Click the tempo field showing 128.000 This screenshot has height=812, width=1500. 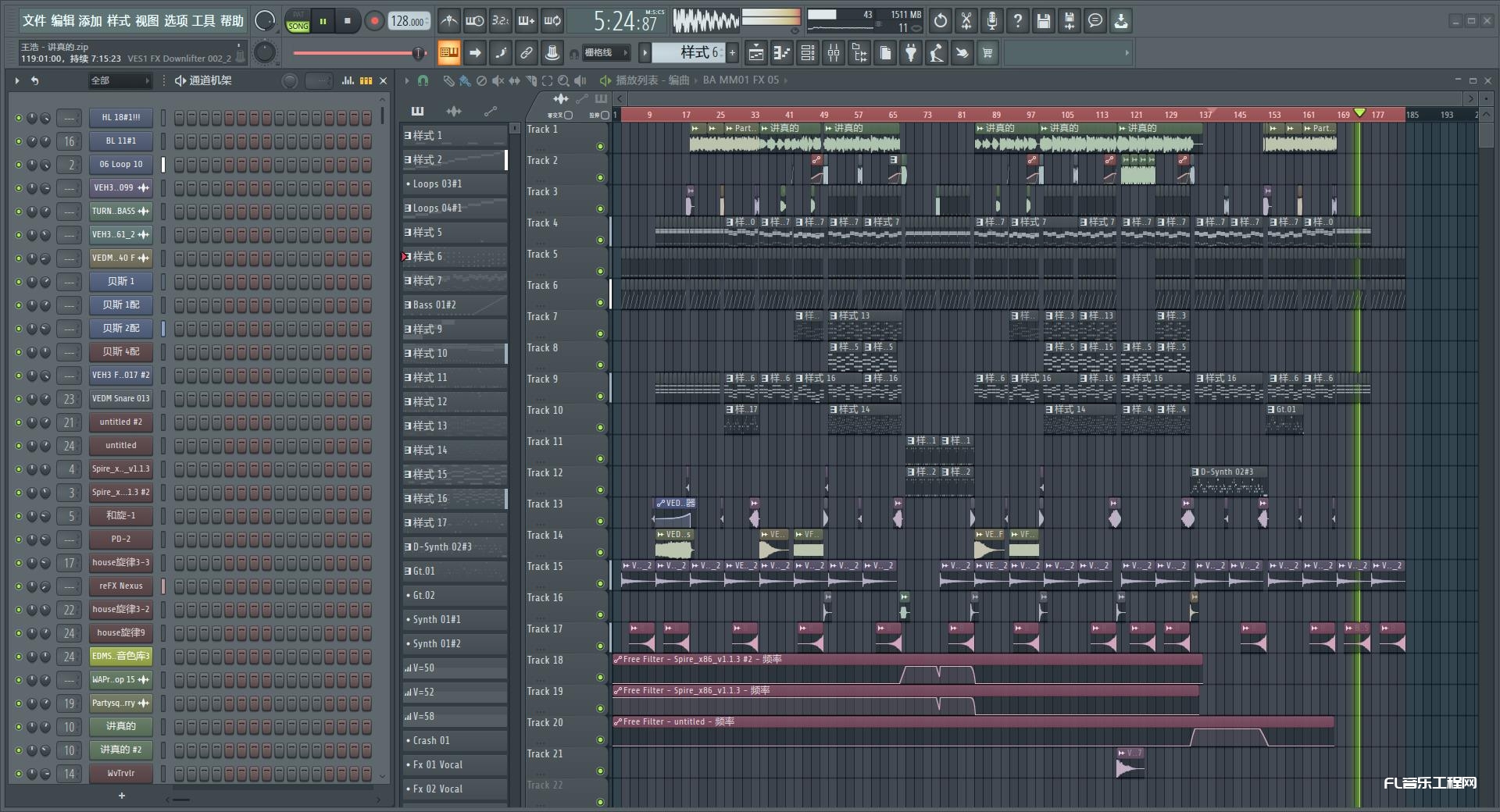[x=409, y=22]
